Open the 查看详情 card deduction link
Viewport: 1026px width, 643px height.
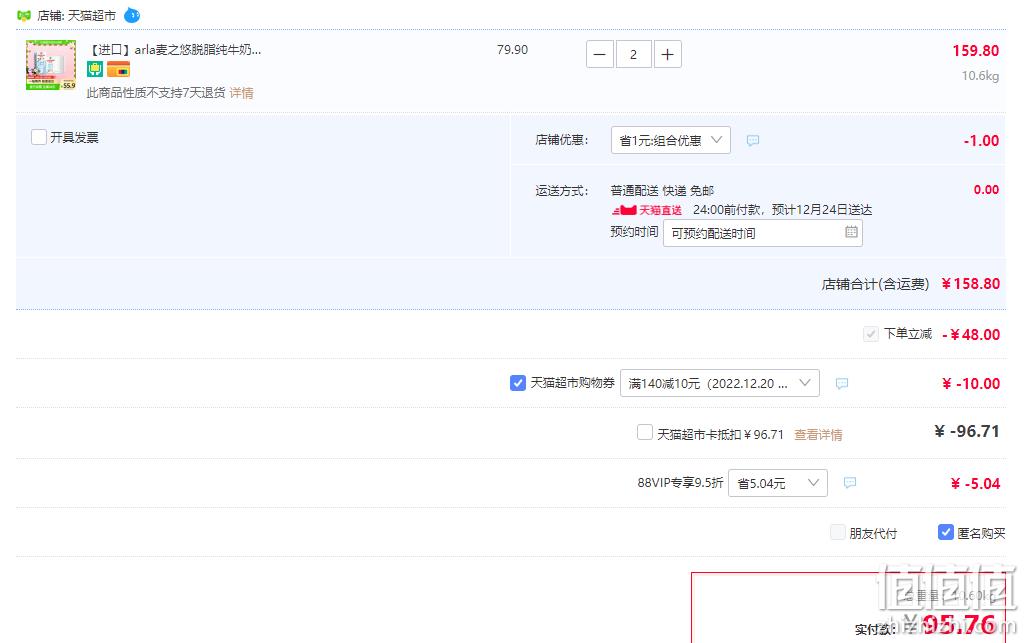818,434
